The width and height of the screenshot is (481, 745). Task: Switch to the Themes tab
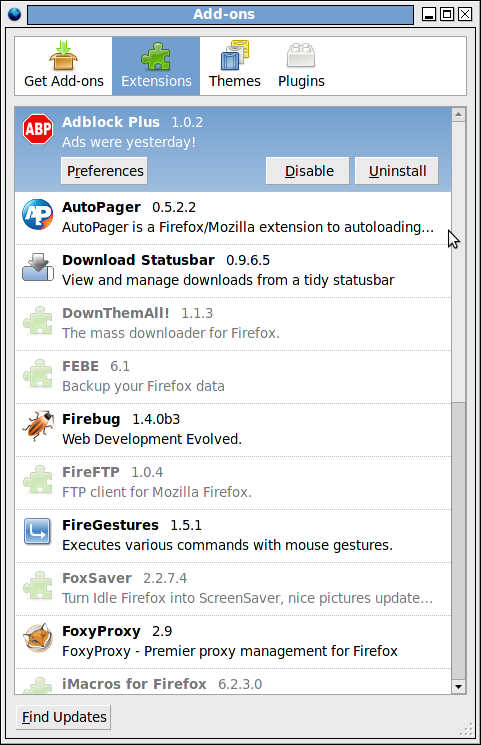click(x=235, y=66)
